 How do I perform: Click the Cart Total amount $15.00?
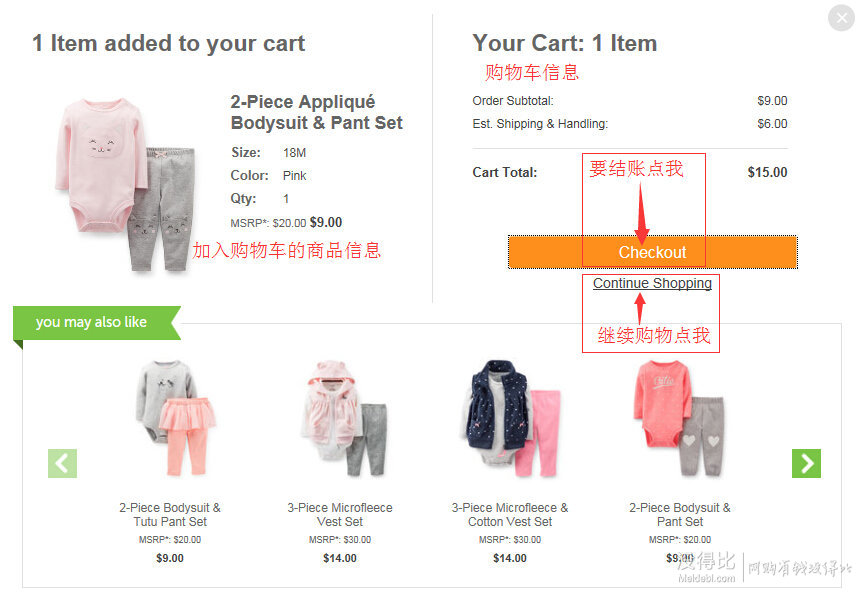pyautogui.click(x=767, y=172)
